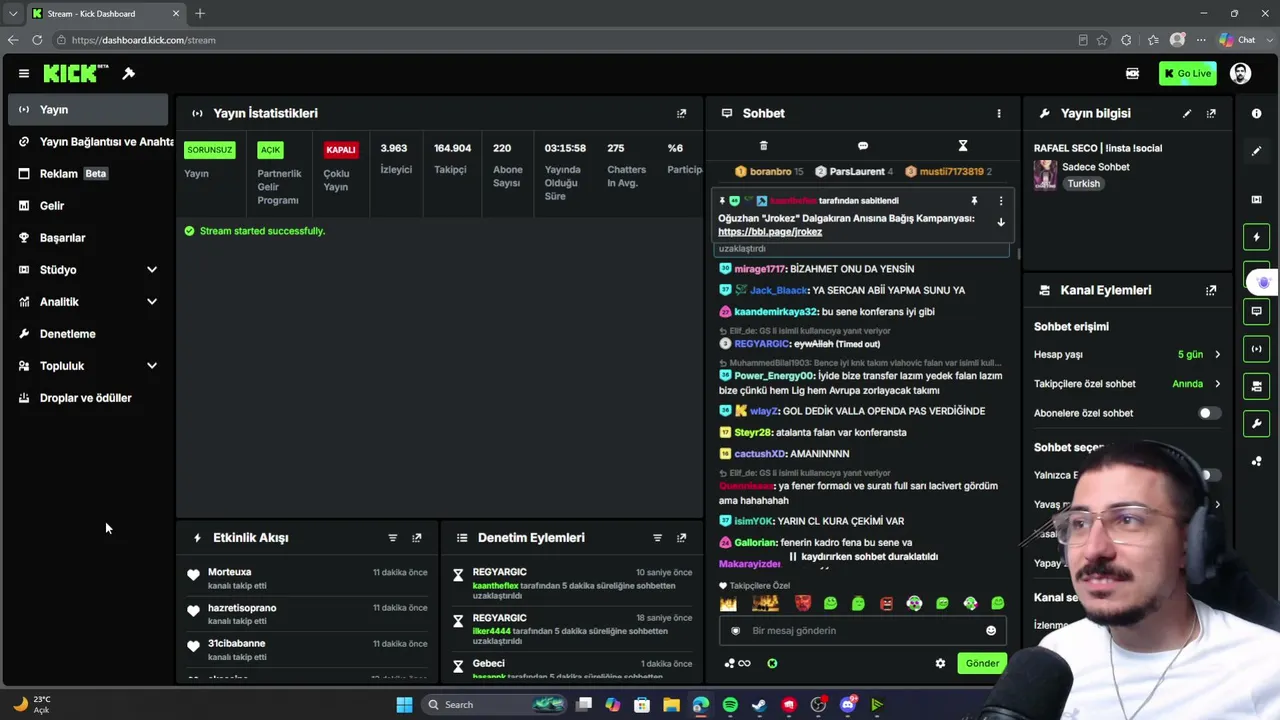Unpin the pinned chat message
Image resolution: width=1280 pixels, height=720 pixels.
[x=974, y=201]
